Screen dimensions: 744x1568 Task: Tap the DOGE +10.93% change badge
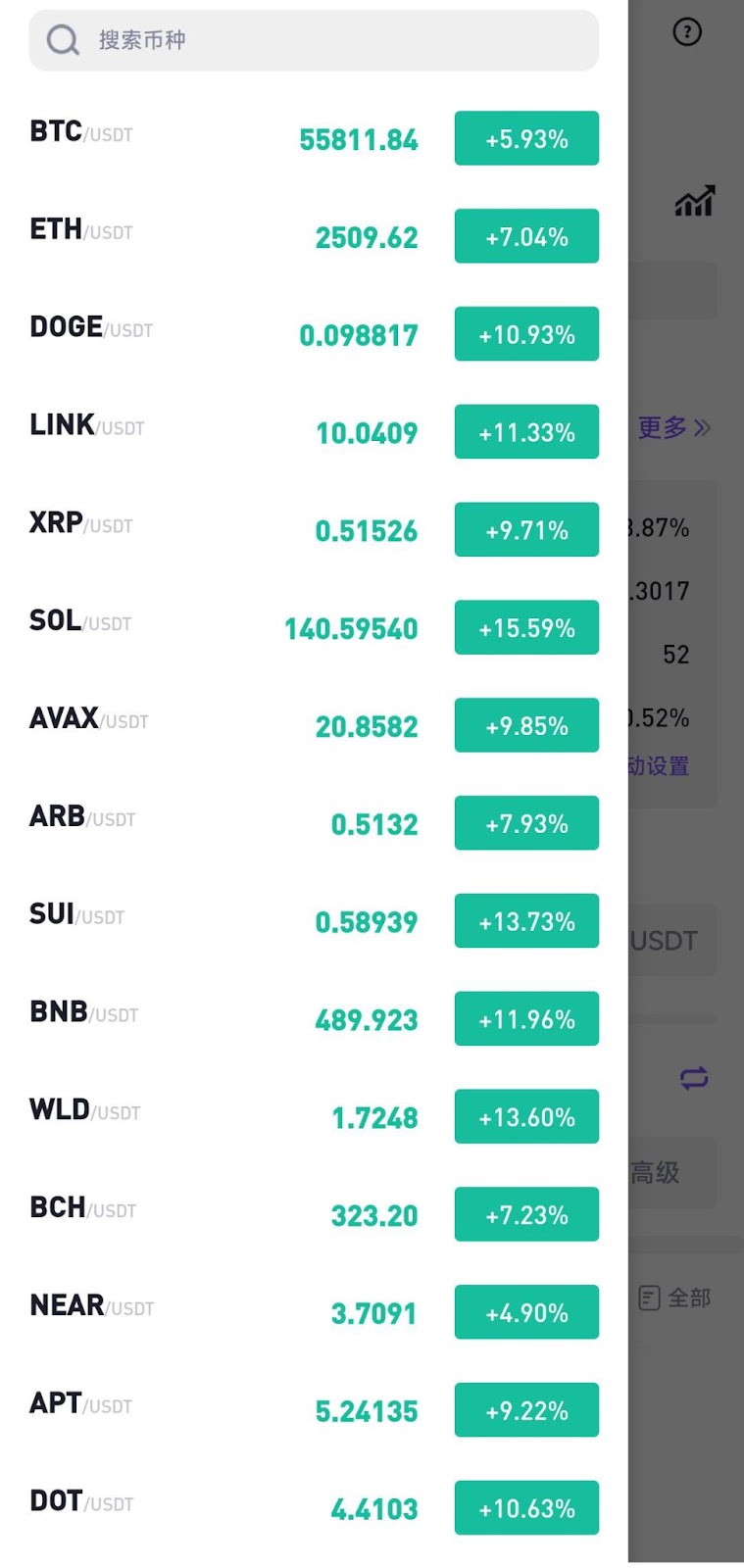(x=526, y=334)
